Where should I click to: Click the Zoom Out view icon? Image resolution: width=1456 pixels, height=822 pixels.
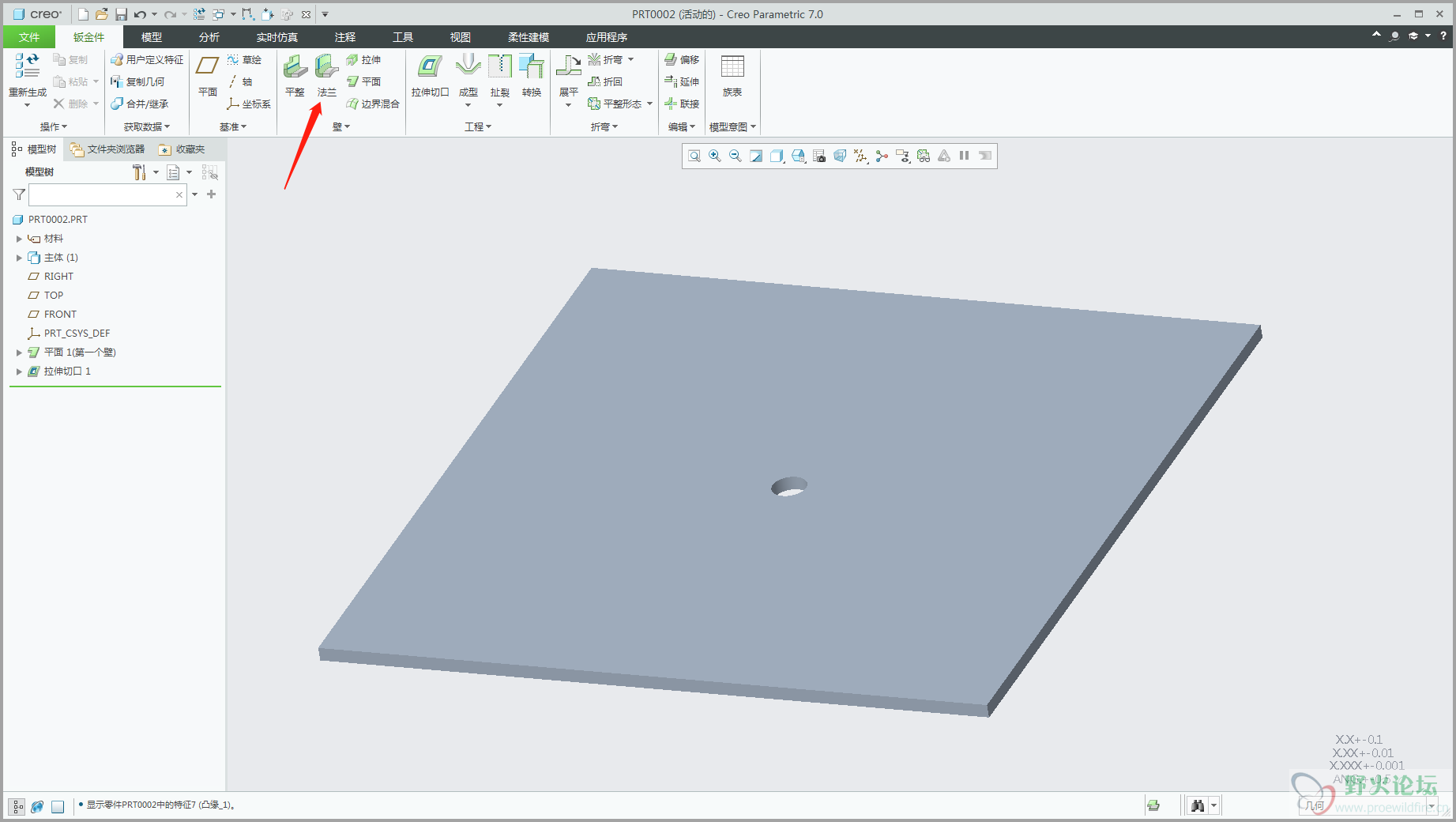coord(736,156)
